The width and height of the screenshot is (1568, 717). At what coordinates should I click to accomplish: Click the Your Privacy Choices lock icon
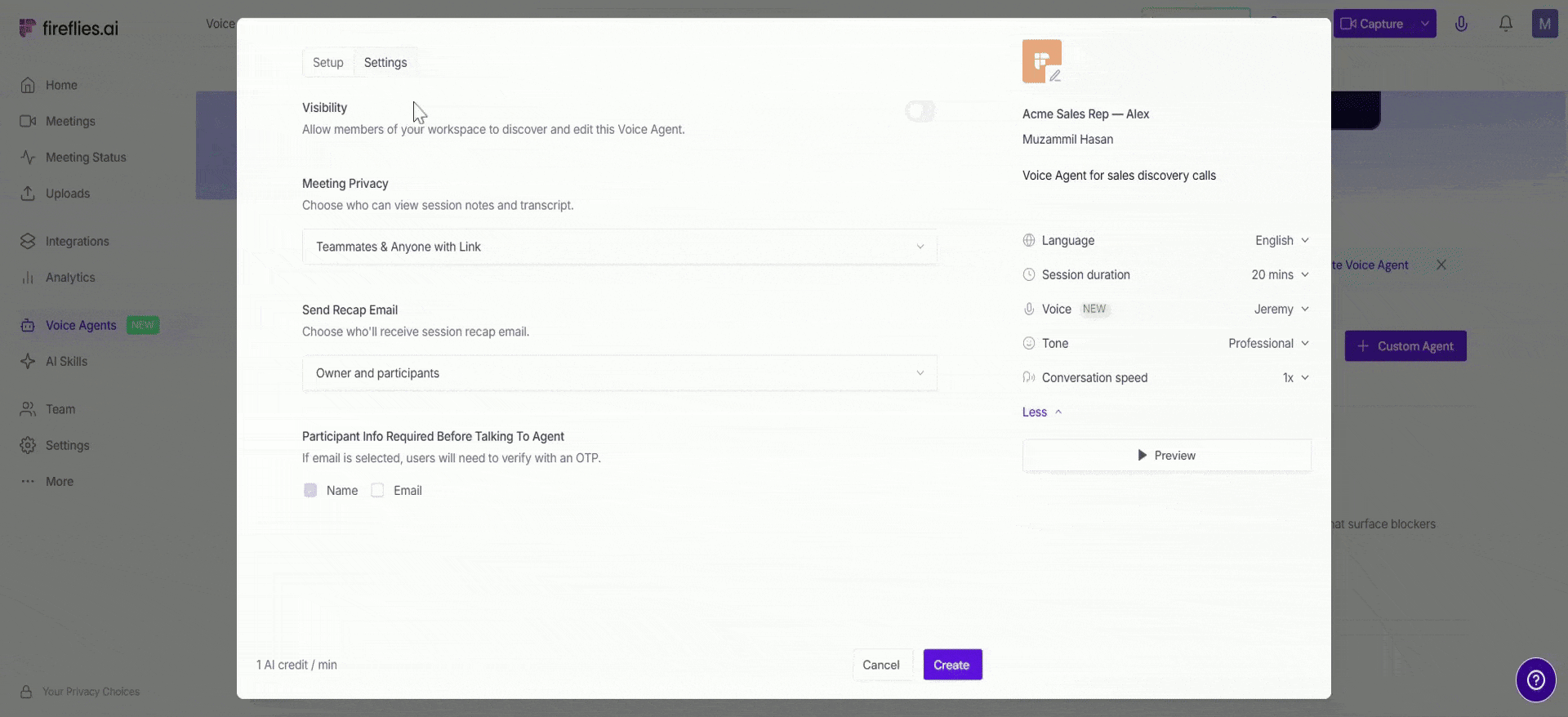click(x=27, y=692)
